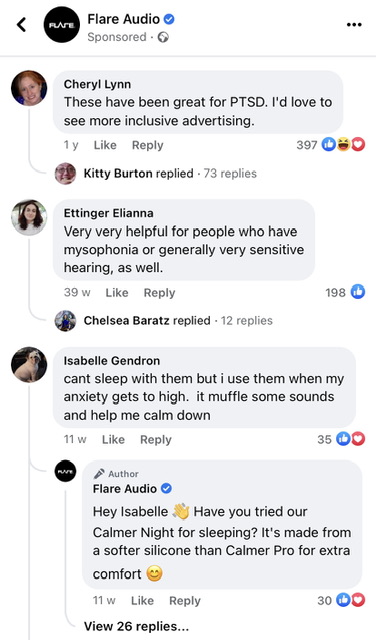This screenshot has width=376, height=640.
Task: Go back using the left chevron arrow
Action: point(21,25)
